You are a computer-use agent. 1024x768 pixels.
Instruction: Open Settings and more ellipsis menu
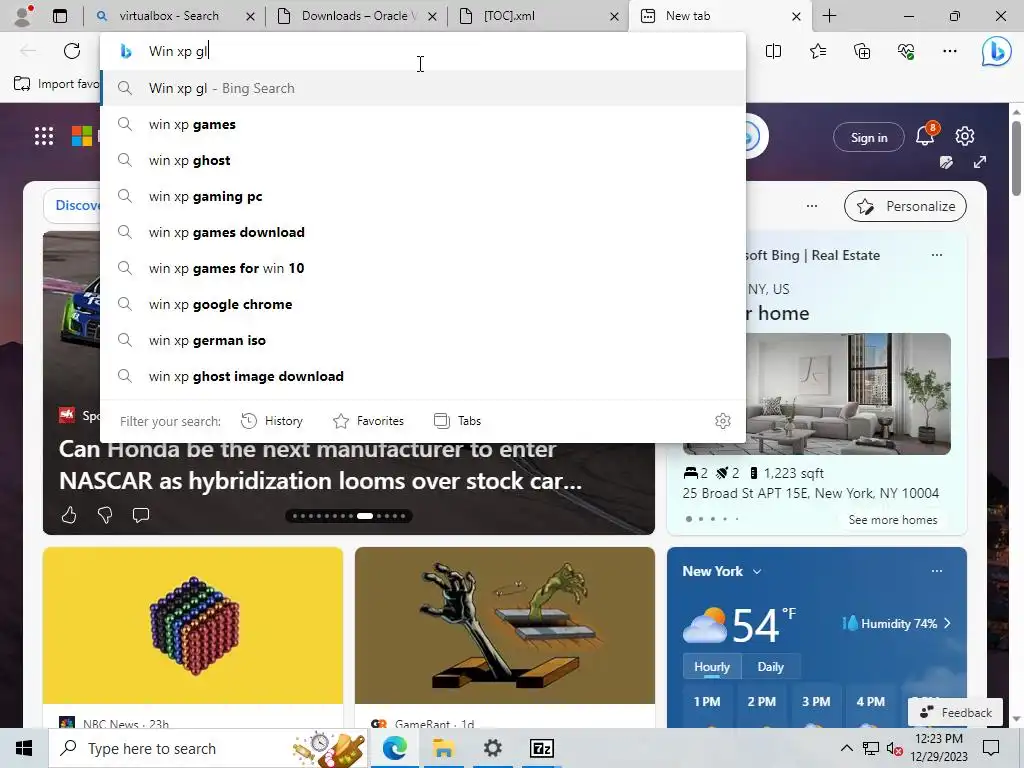950,51
